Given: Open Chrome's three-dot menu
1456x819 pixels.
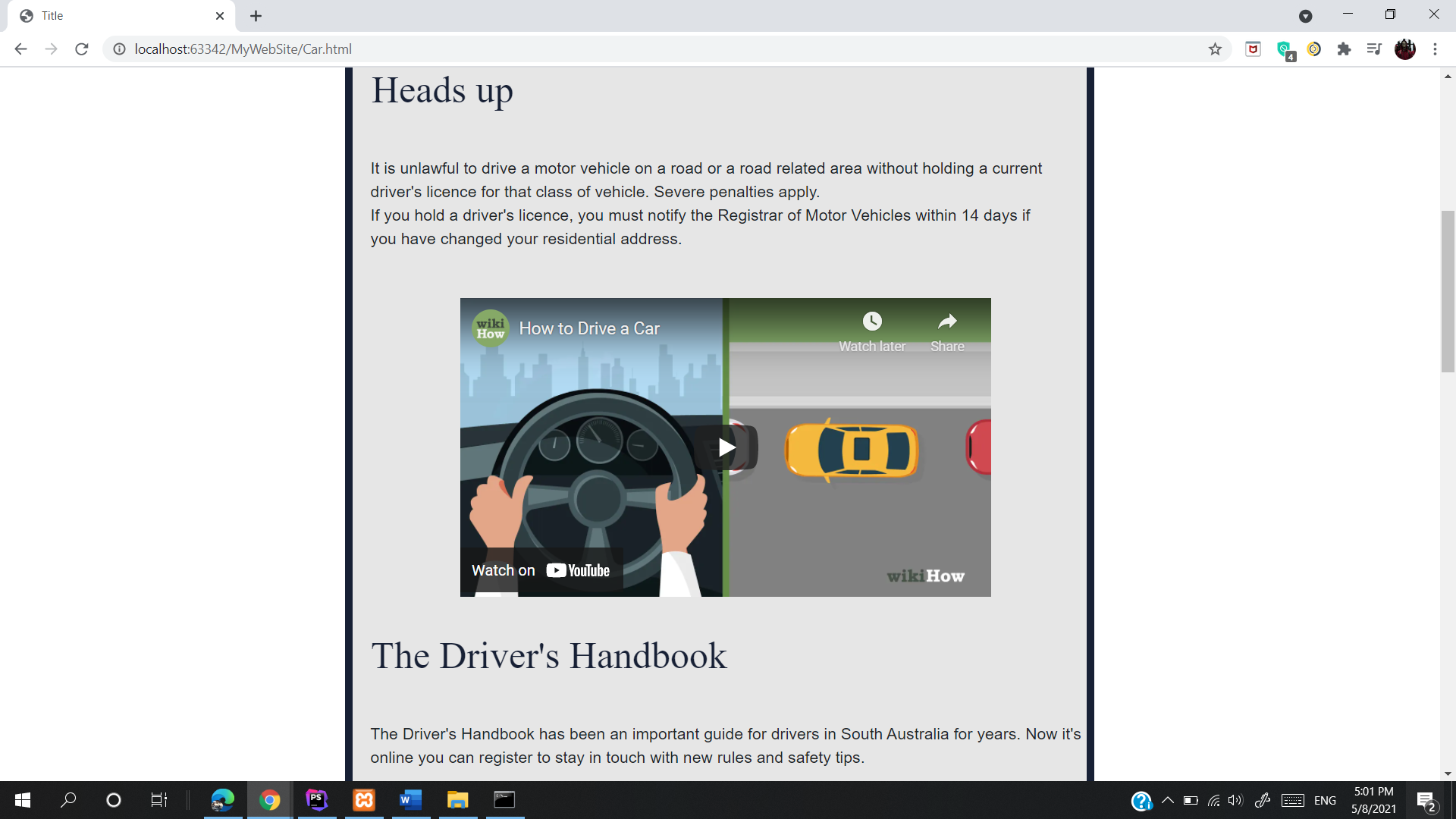Looking at the screenshot, I should [1436, 49].
